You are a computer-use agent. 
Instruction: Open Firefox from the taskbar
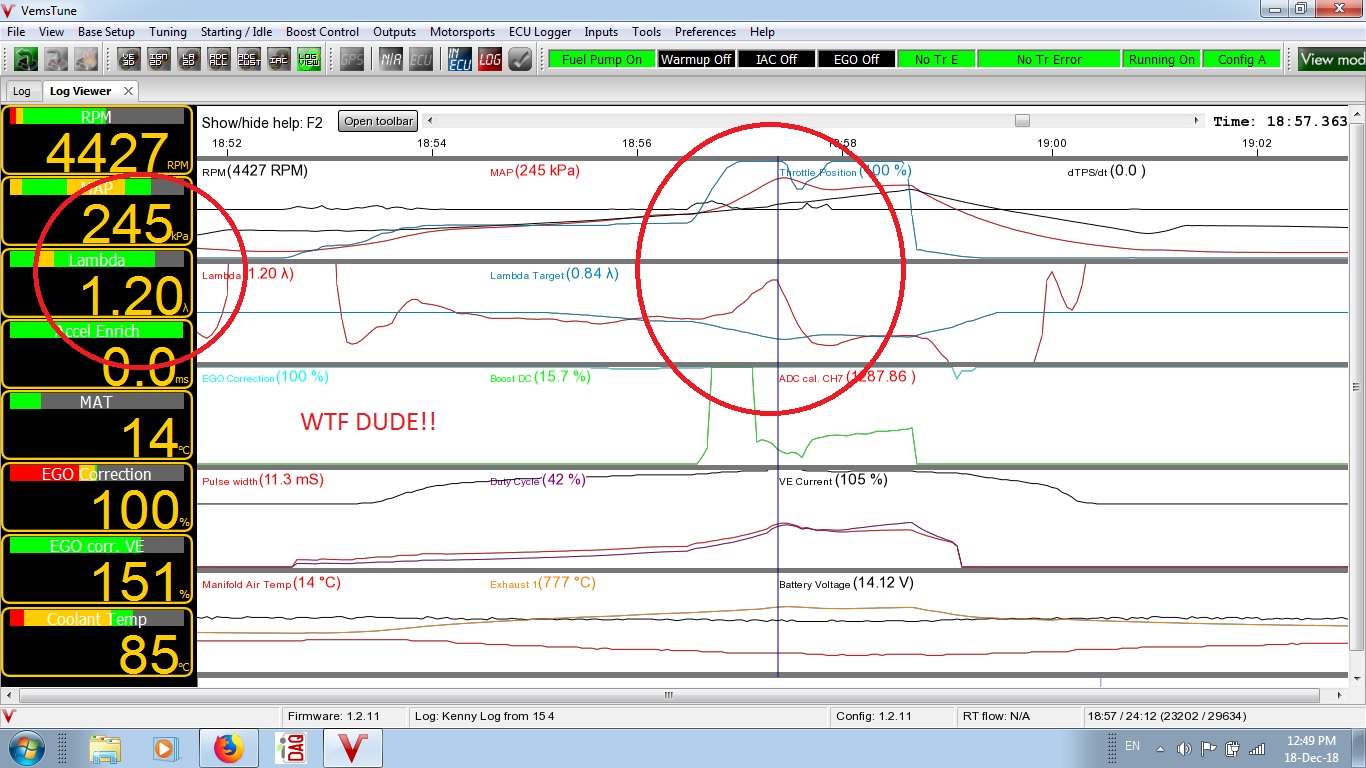tap(228, 748)
